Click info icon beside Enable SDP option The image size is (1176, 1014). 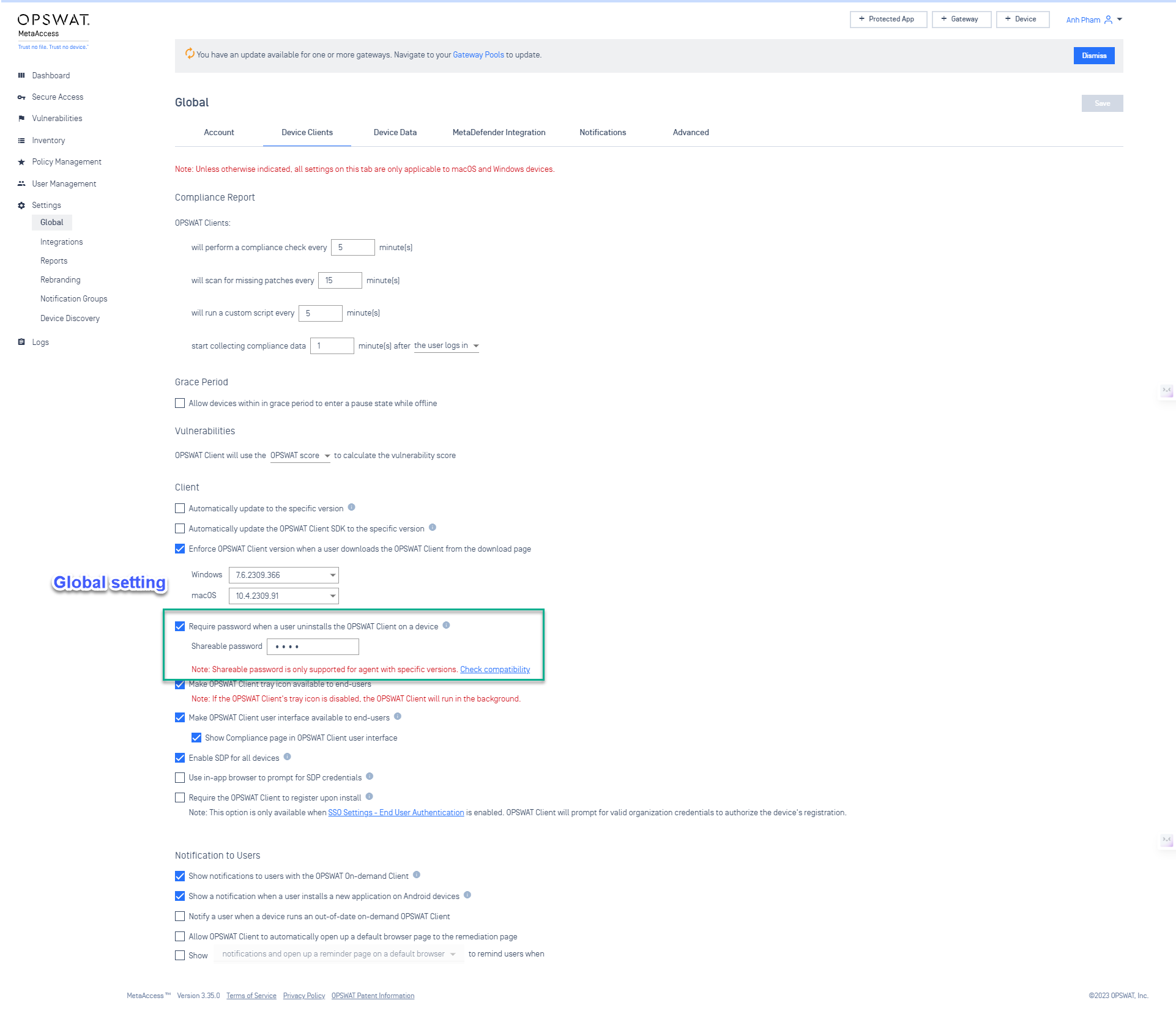[x=287, y=757]
